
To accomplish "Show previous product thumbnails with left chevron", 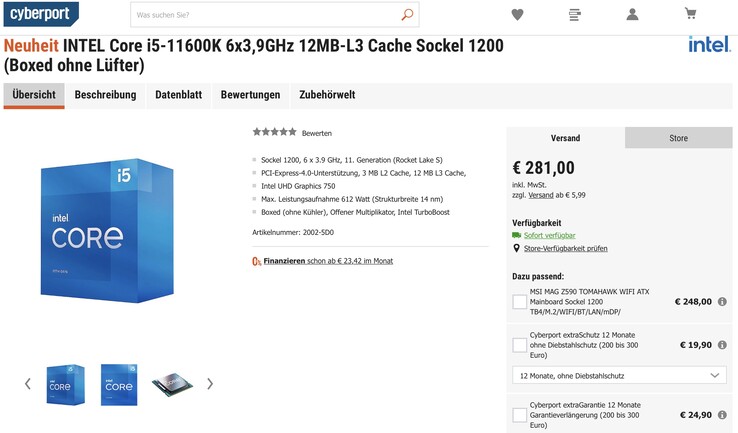I will (x=28, y=384).
